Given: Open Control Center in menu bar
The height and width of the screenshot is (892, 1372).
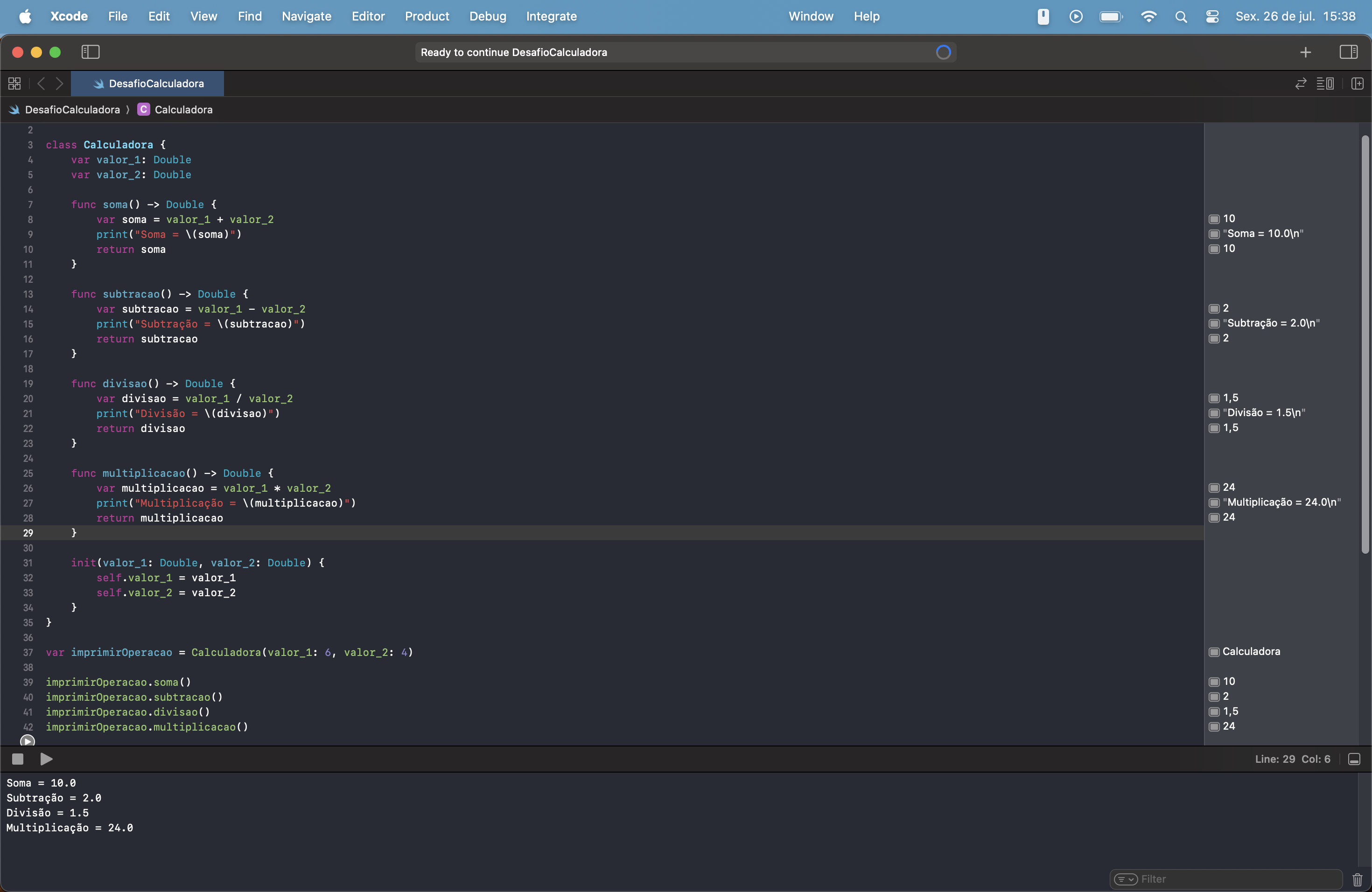Looking at the screenshot, I should (1212, 17).
